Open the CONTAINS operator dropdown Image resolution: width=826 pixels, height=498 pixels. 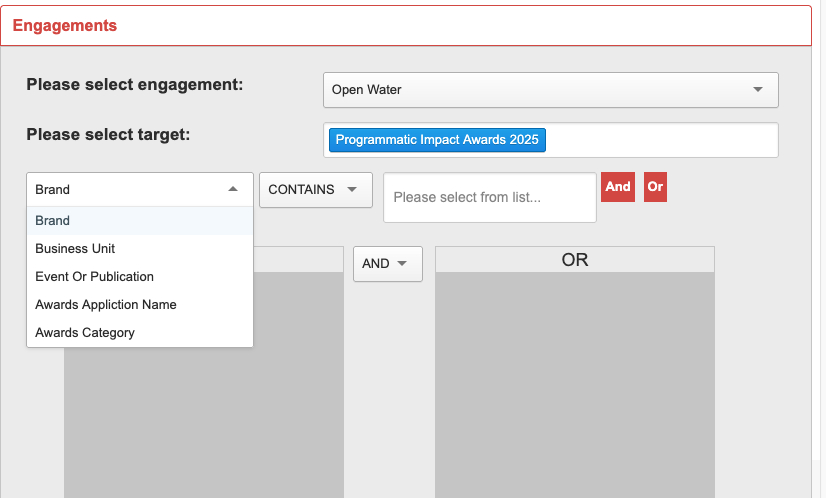316,190
